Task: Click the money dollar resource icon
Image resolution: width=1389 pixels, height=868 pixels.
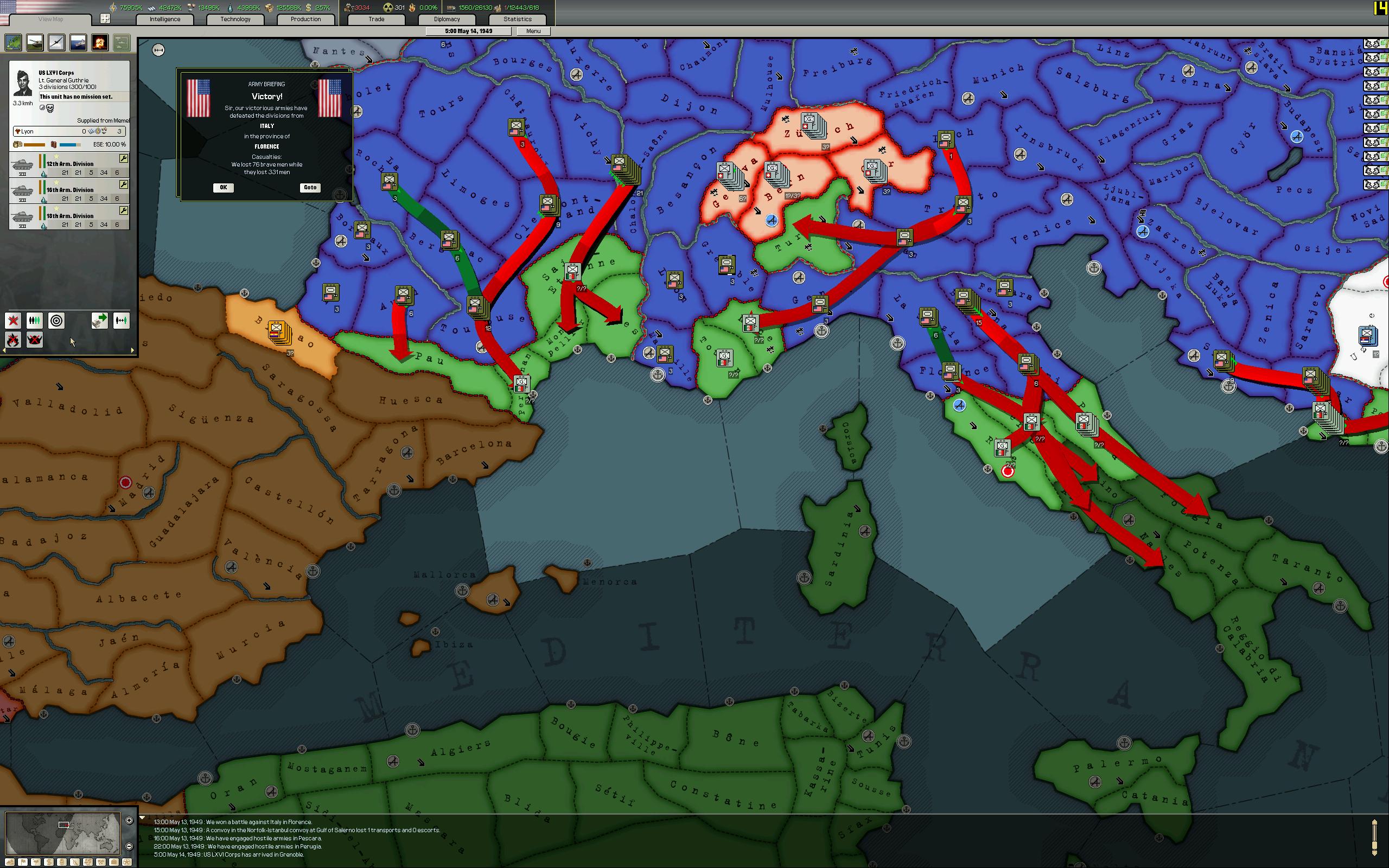Action: point(309,8)
